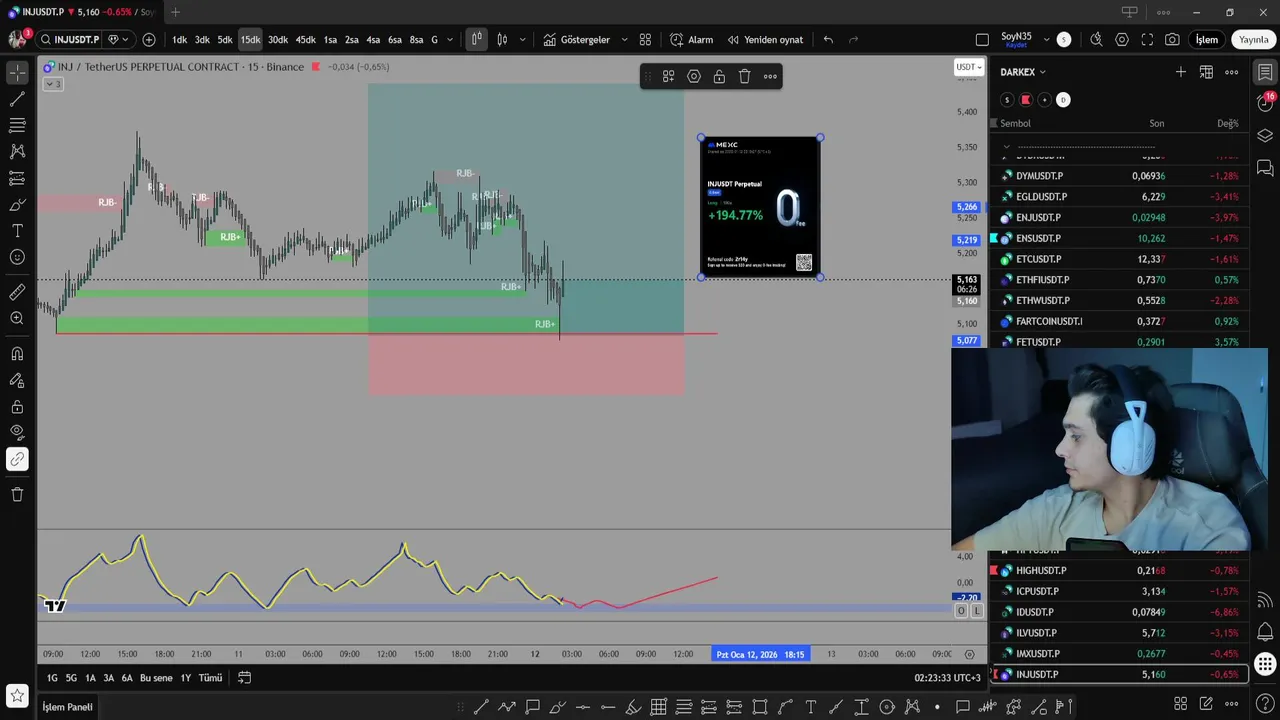Create an Alarm

coord(692,40)
